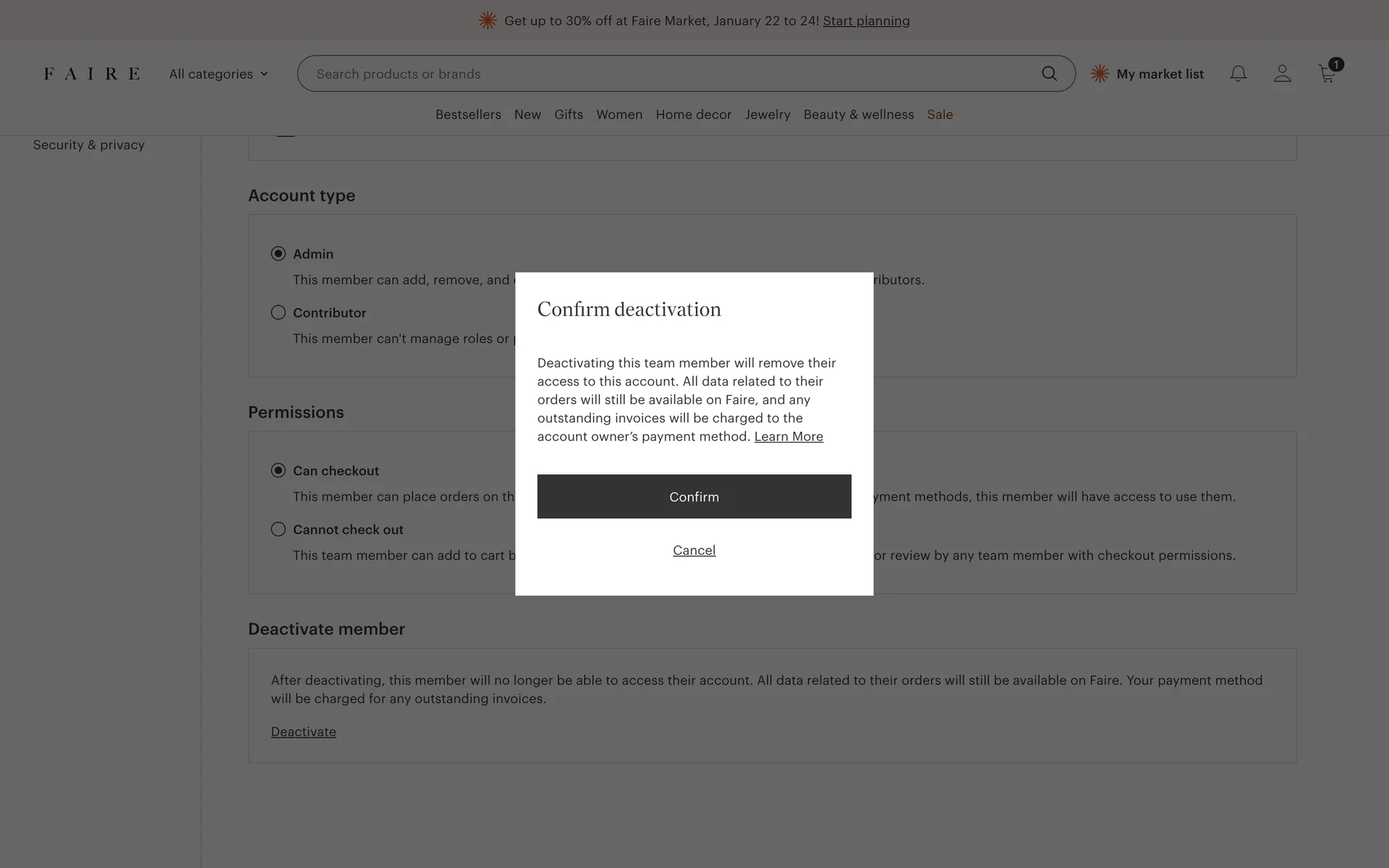Open the Home decor category

(x=693, y=114)
